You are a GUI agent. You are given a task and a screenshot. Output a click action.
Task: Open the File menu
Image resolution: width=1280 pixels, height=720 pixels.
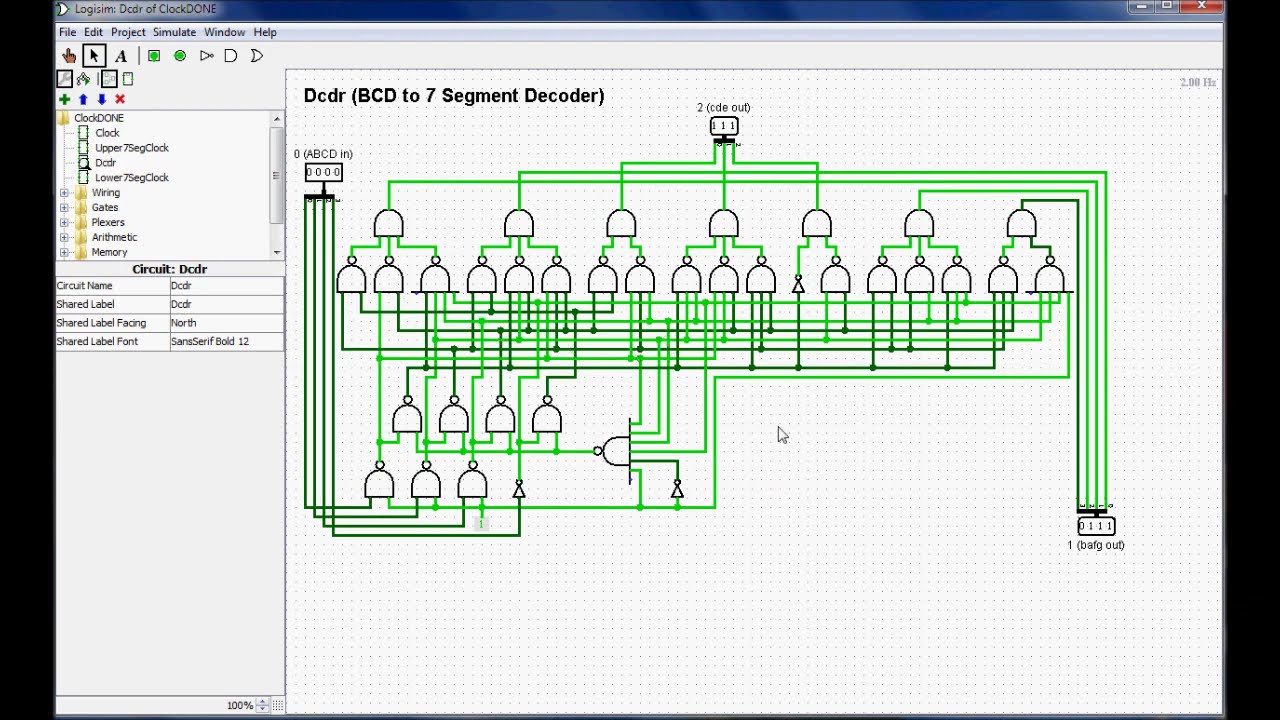tap(67, 32)
